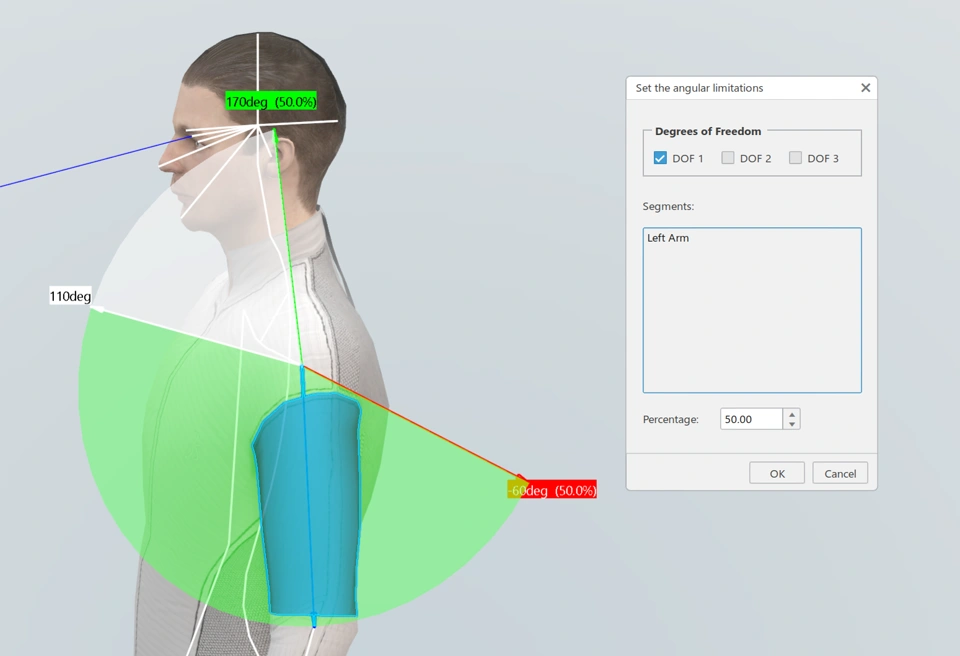Image resolution: width=960 pixels, height=656 pixels.
Task: Select Left Arm in Segments list
Action: click(x=668, y=238)
